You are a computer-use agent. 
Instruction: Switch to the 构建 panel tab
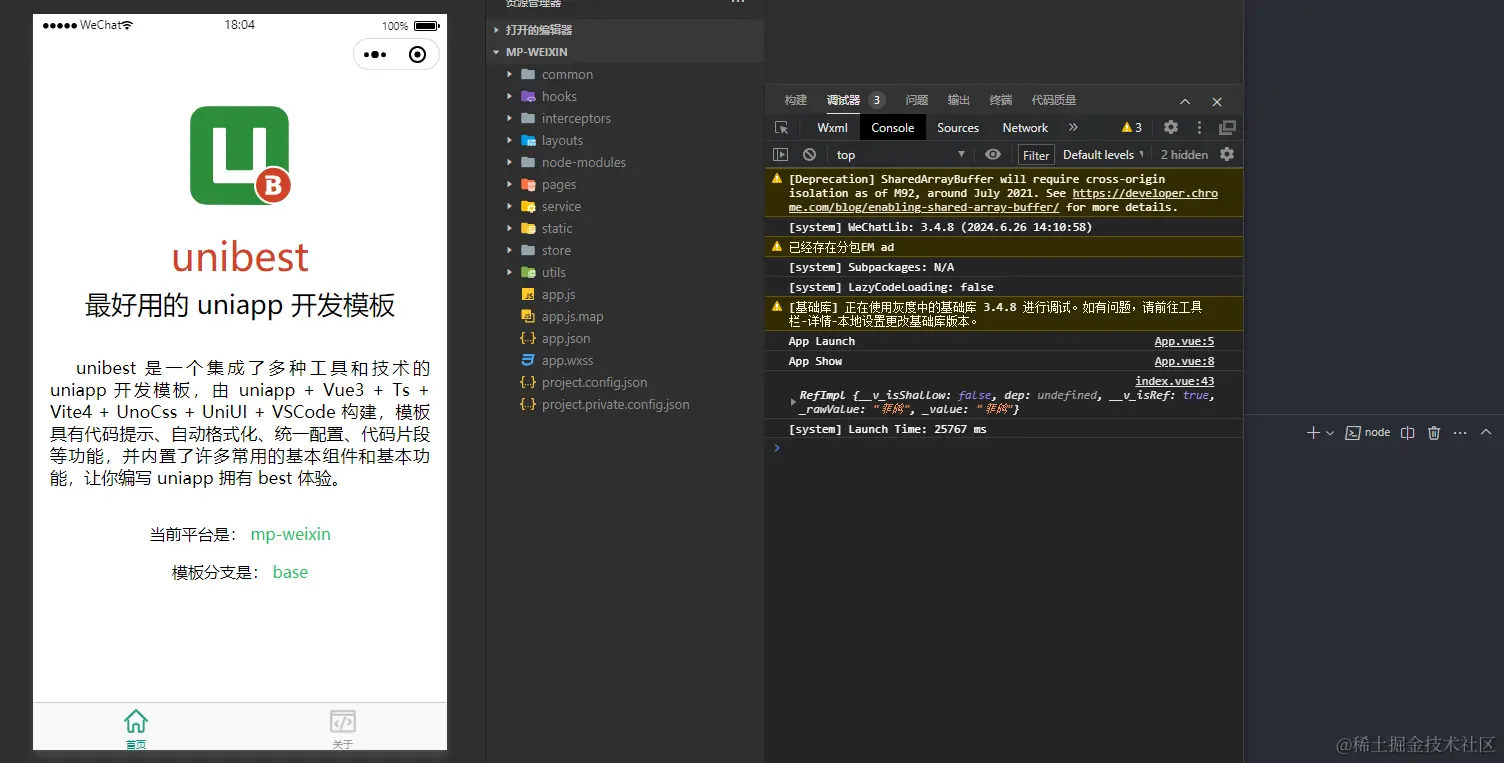click(x=796, y=101)
